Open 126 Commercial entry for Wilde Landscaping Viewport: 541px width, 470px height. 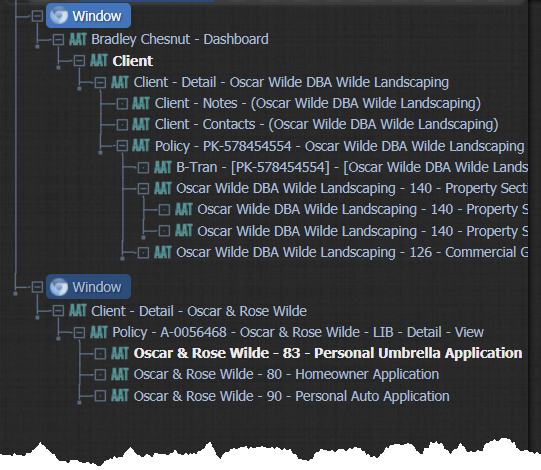(352, 252)
